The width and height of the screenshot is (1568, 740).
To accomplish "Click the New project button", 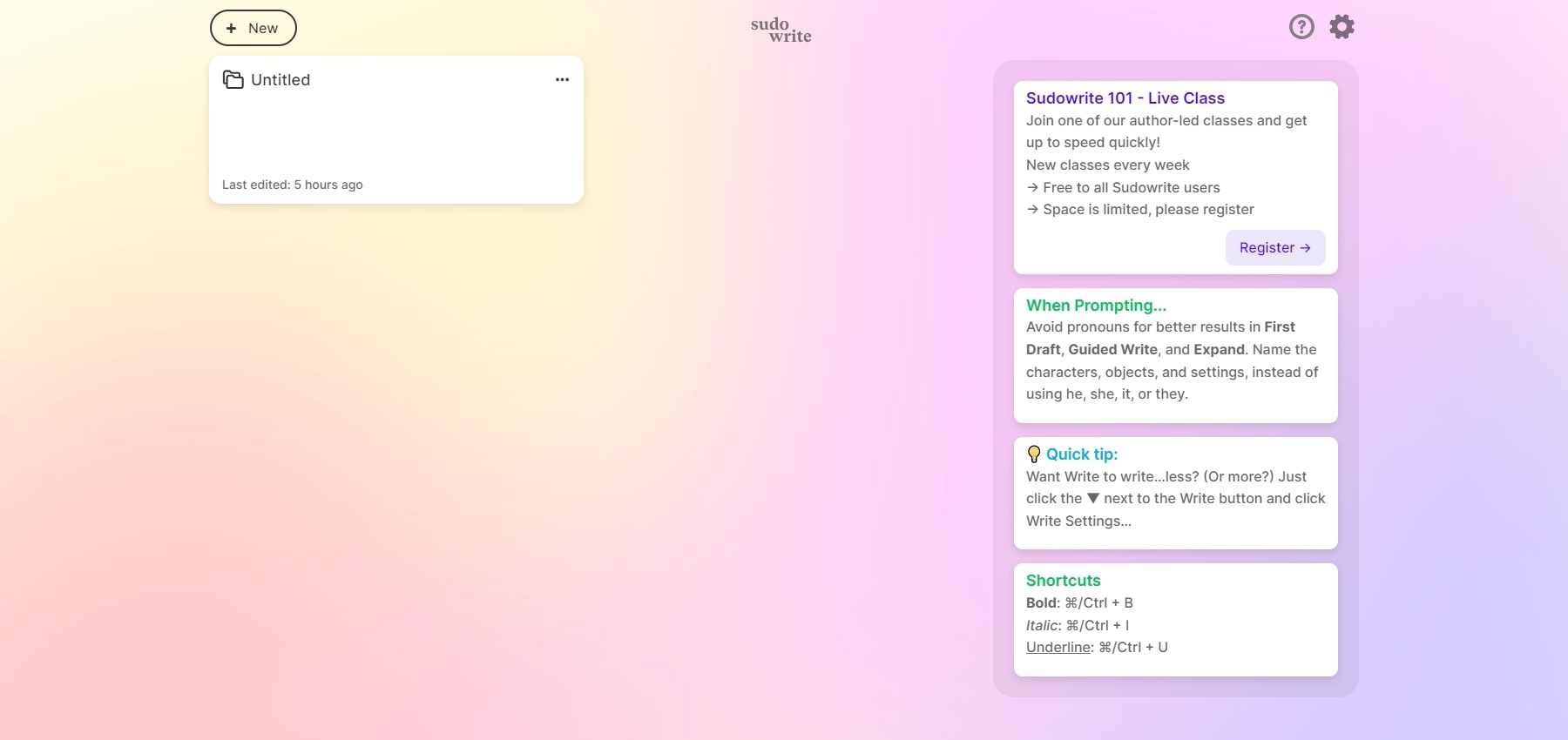I will 253,28.
